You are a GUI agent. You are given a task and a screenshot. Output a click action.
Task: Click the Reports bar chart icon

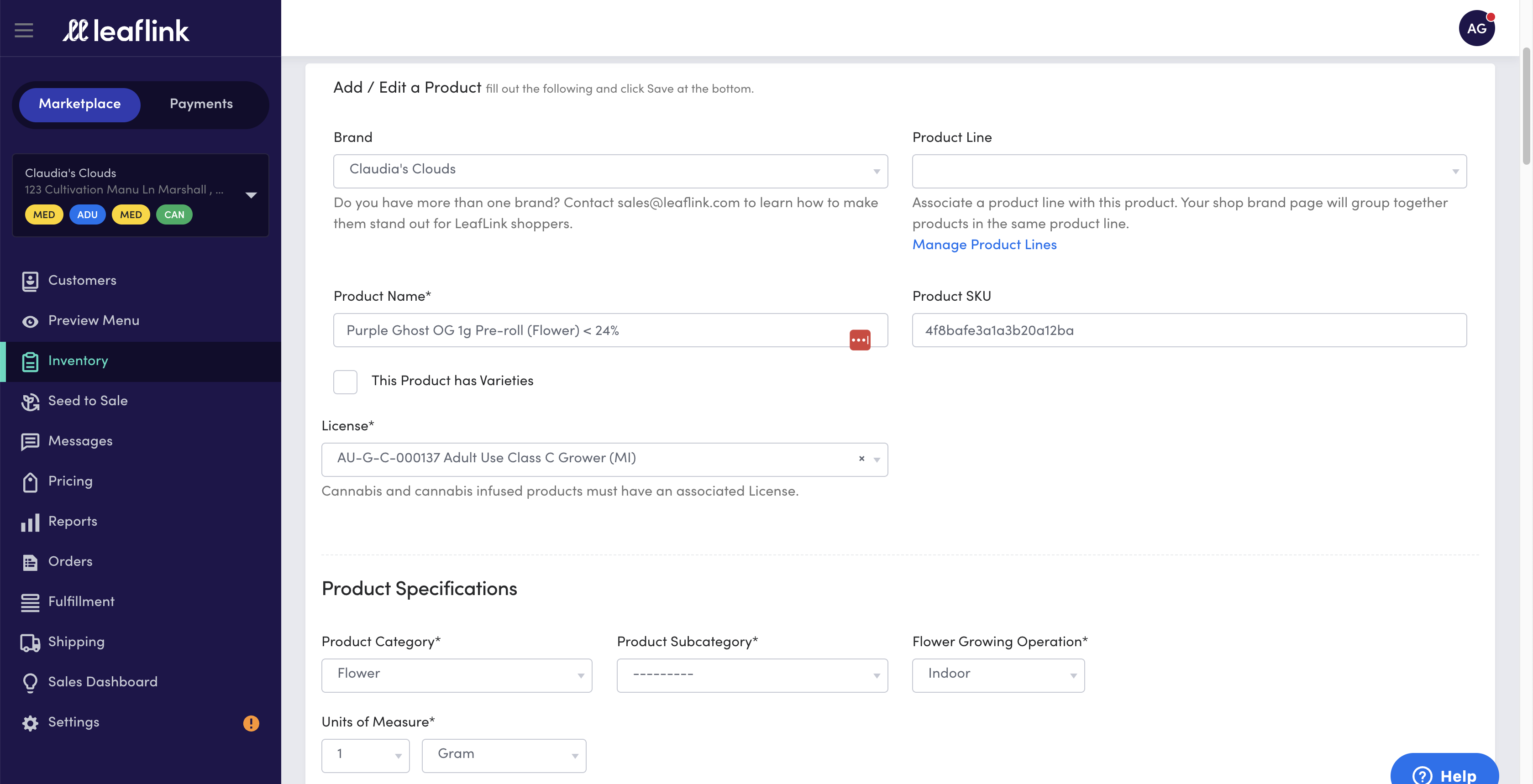(x=30, y=522)
